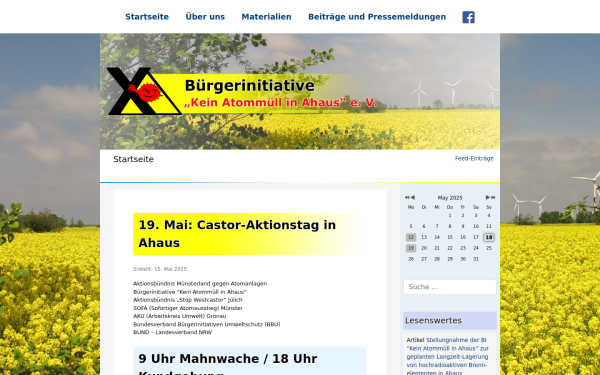The height and width of the screenshot is (375, 600).
Task: Click day 1 in the calendar
Action: point(450,215)
